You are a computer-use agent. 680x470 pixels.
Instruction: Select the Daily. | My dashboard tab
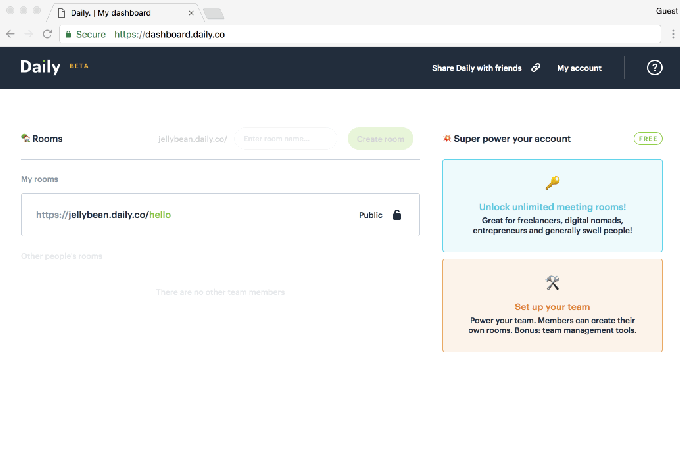coord(124,13)
